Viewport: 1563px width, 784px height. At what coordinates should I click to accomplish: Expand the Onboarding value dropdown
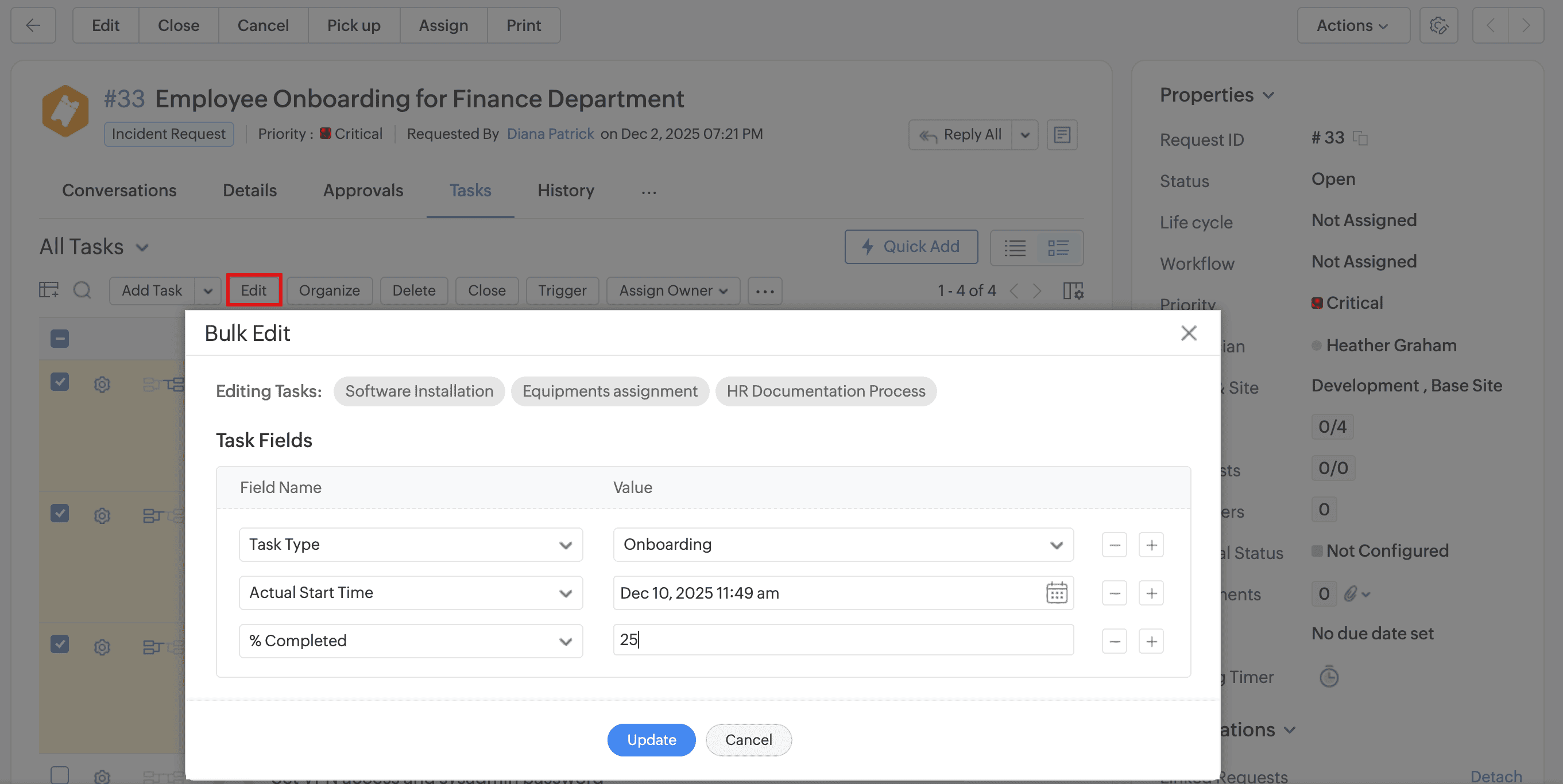pyautogui.click(x=843, y=545)
